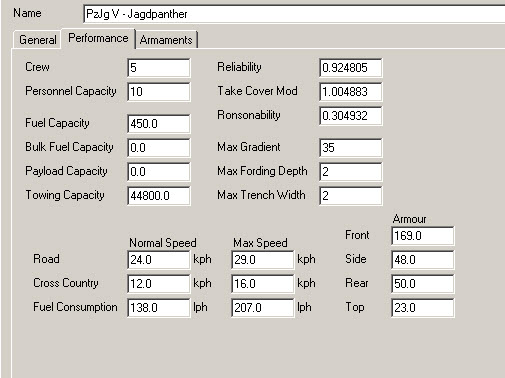This screenshot has height=378, width=505.
Task: Click the Max Gradient field
Action: click(351, 148)
